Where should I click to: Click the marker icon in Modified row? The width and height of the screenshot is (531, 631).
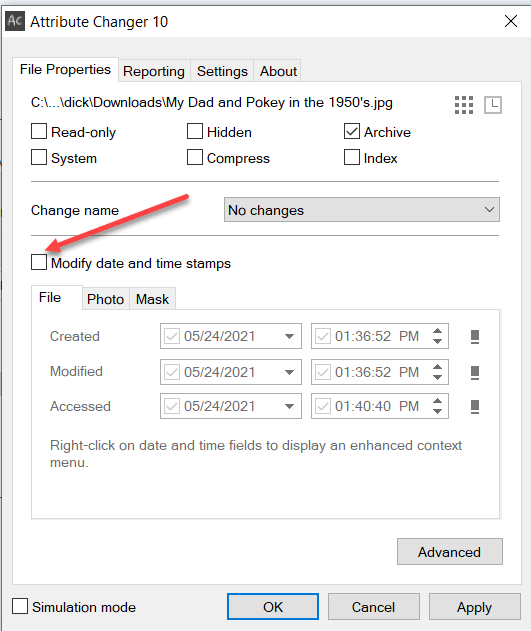click(x=475, y=372)
